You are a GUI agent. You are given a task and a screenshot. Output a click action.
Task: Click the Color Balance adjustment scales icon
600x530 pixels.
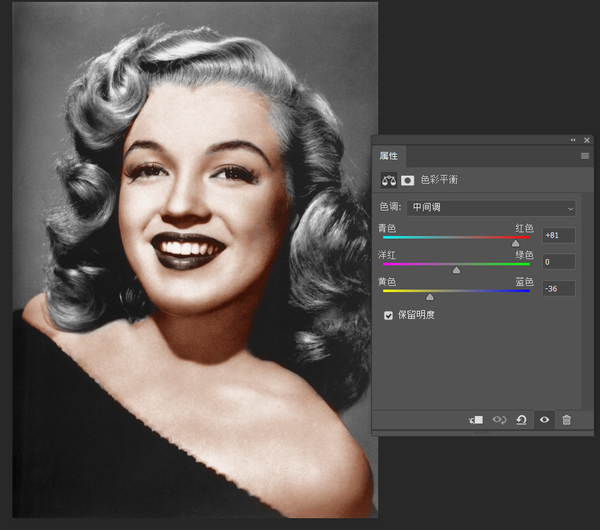point(389,180)
